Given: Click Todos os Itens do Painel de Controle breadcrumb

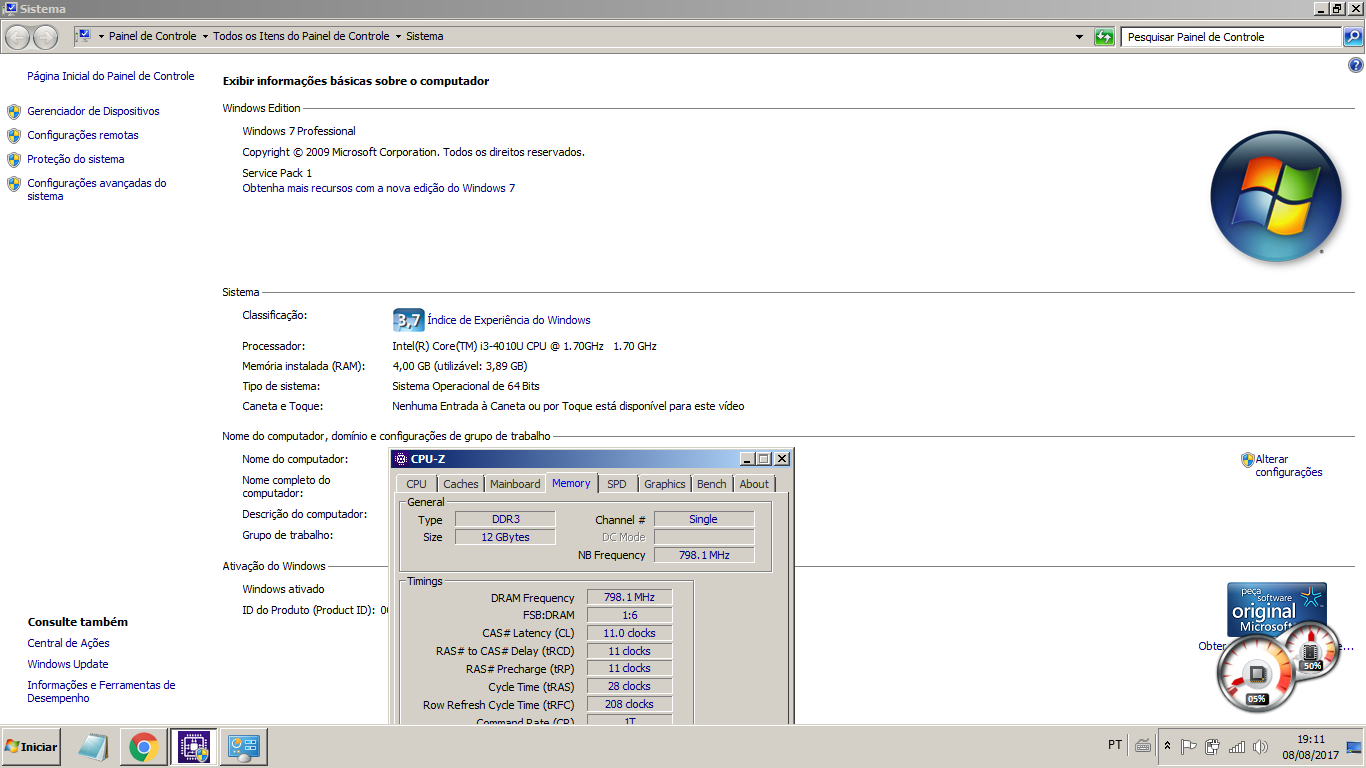Looking at the screenshot, I should click(301, 36).
